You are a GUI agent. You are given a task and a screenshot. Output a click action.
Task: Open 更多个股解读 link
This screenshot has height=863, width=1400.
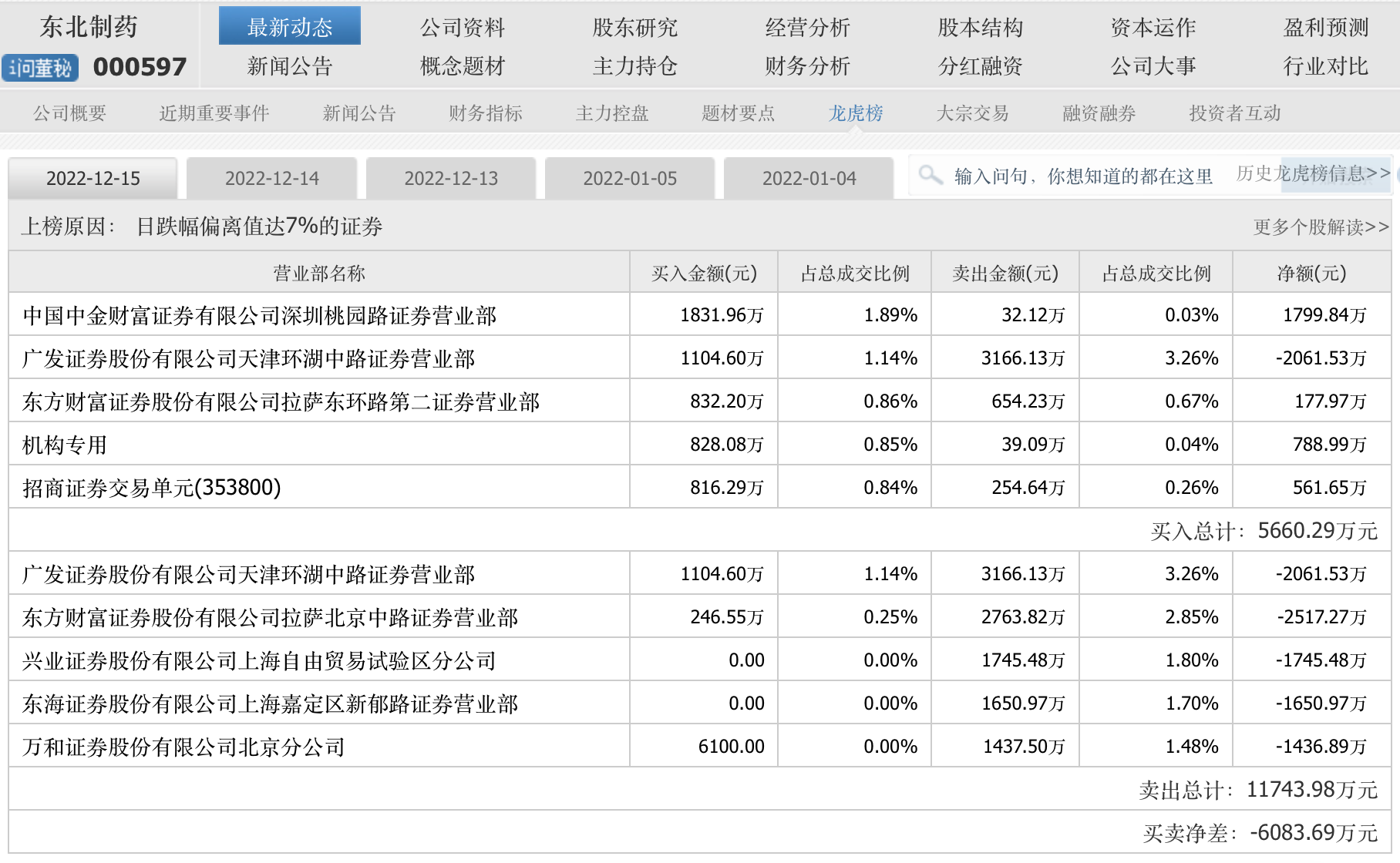point(1321,227)
